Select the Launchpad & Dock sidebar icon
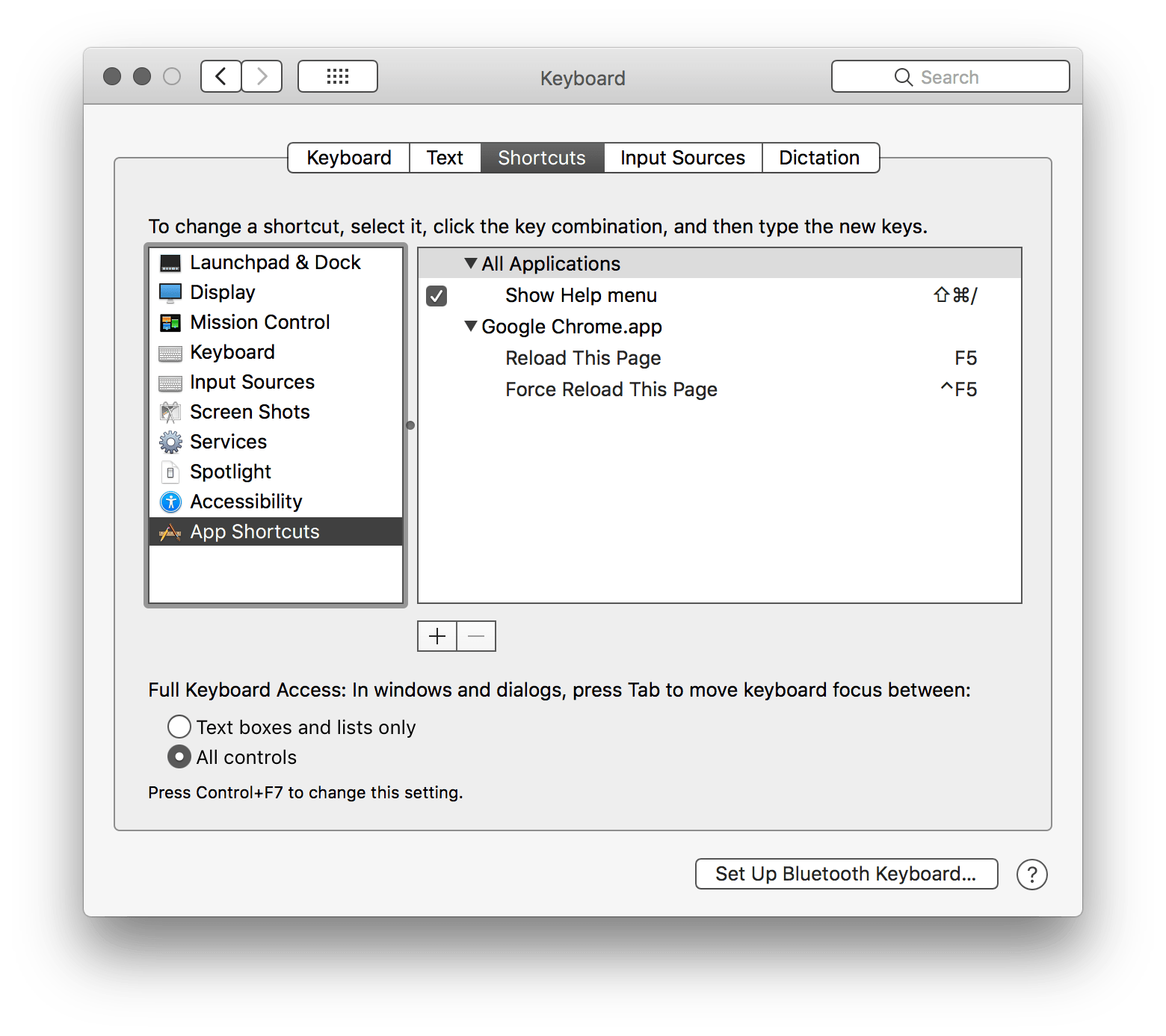The height and width of the screenshot is (1036, 1166). pos(170,262)
